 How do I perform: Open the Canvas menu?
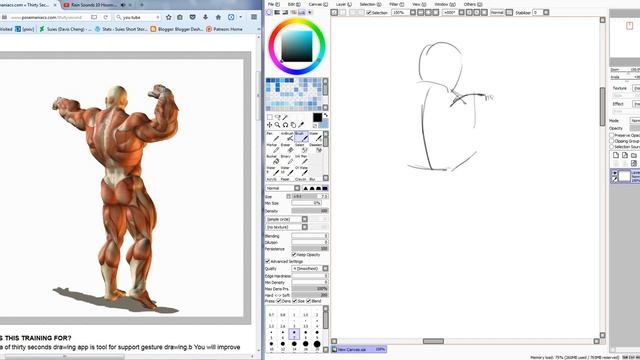point(318,4)
